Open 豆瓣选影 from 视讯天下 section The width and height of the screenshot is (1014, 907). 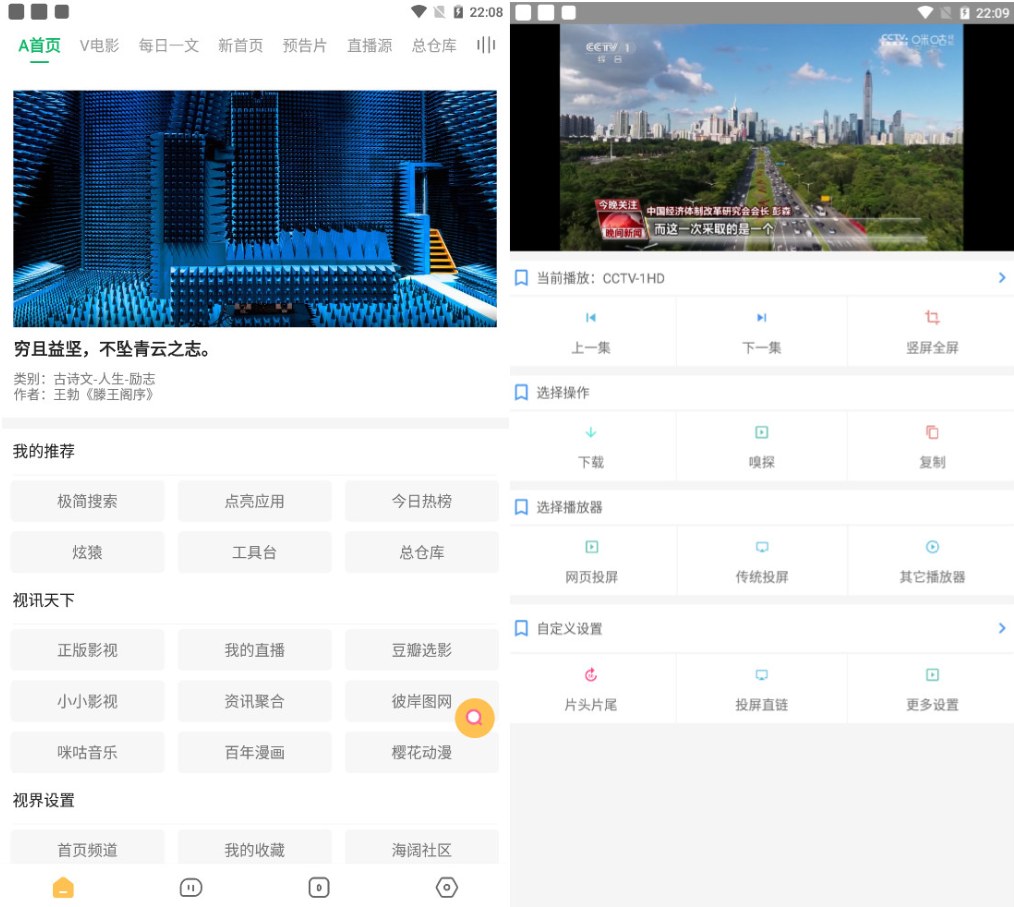coord(421,649)
